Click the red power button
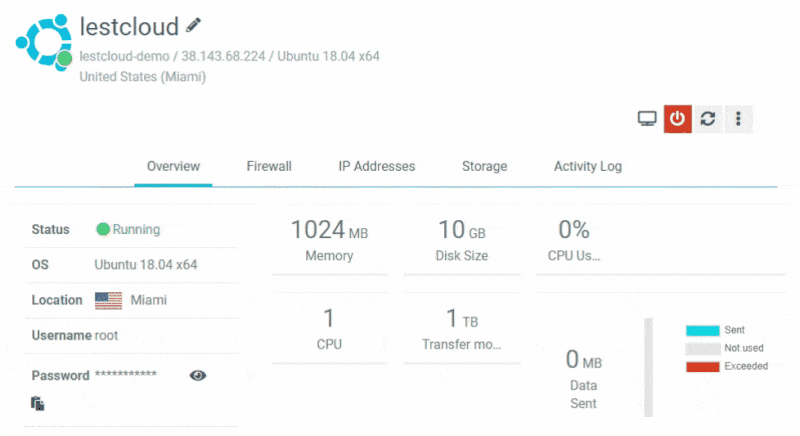 [678, 119]
